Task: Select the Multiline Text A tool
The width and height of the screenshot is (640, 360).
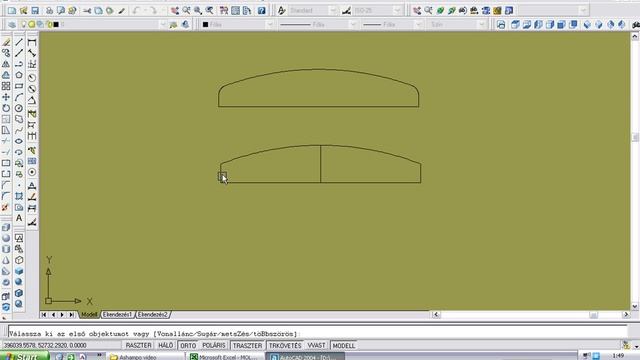Action: [x=19, y=218]
